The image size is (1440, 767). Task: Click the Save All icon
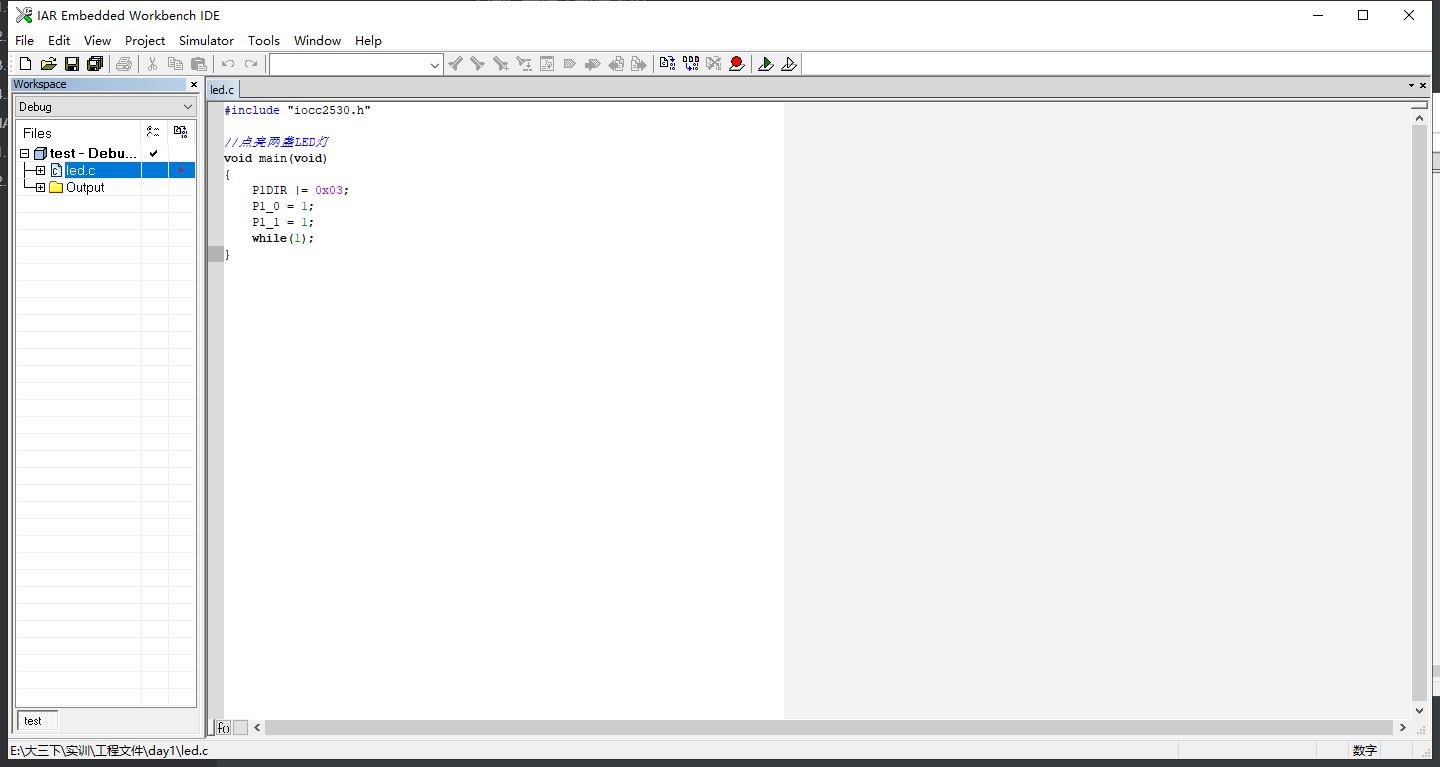click(95, 64)
